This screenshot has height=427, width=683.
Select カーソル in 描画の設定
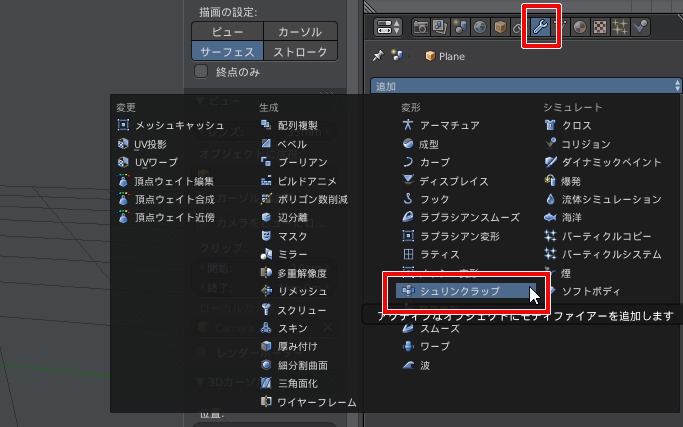[300, 32]
